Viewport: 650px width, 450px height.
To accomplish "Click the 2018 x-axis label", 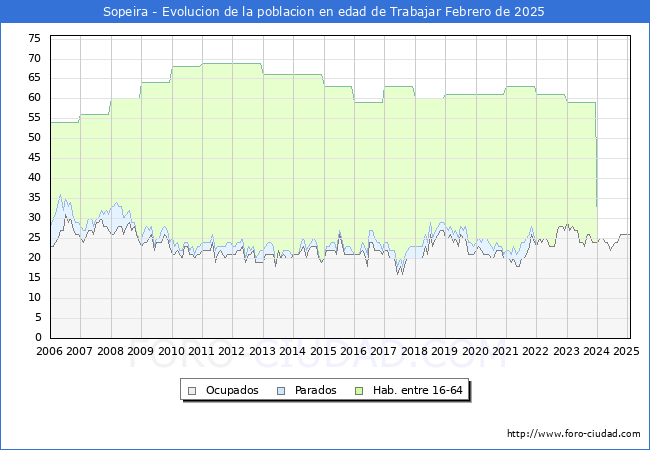I will click(415, 351).
